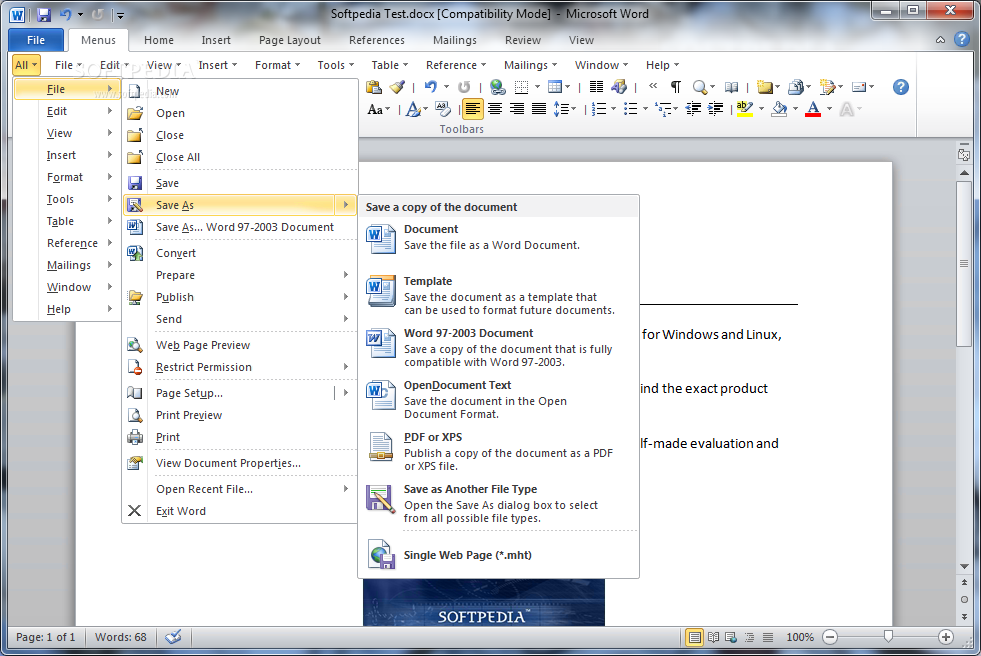
Task: Open the Find magnifier tool
Action: pyautogui.click(x=700, y=87)
